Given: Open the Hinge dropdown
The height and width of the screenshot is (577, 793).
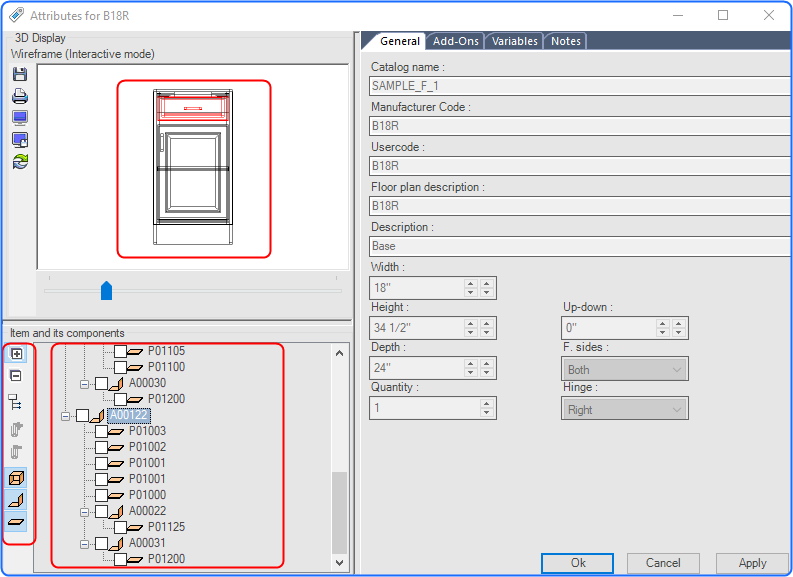Looking at the screenshot, I should pyautogui.click(x=625, y=409).
